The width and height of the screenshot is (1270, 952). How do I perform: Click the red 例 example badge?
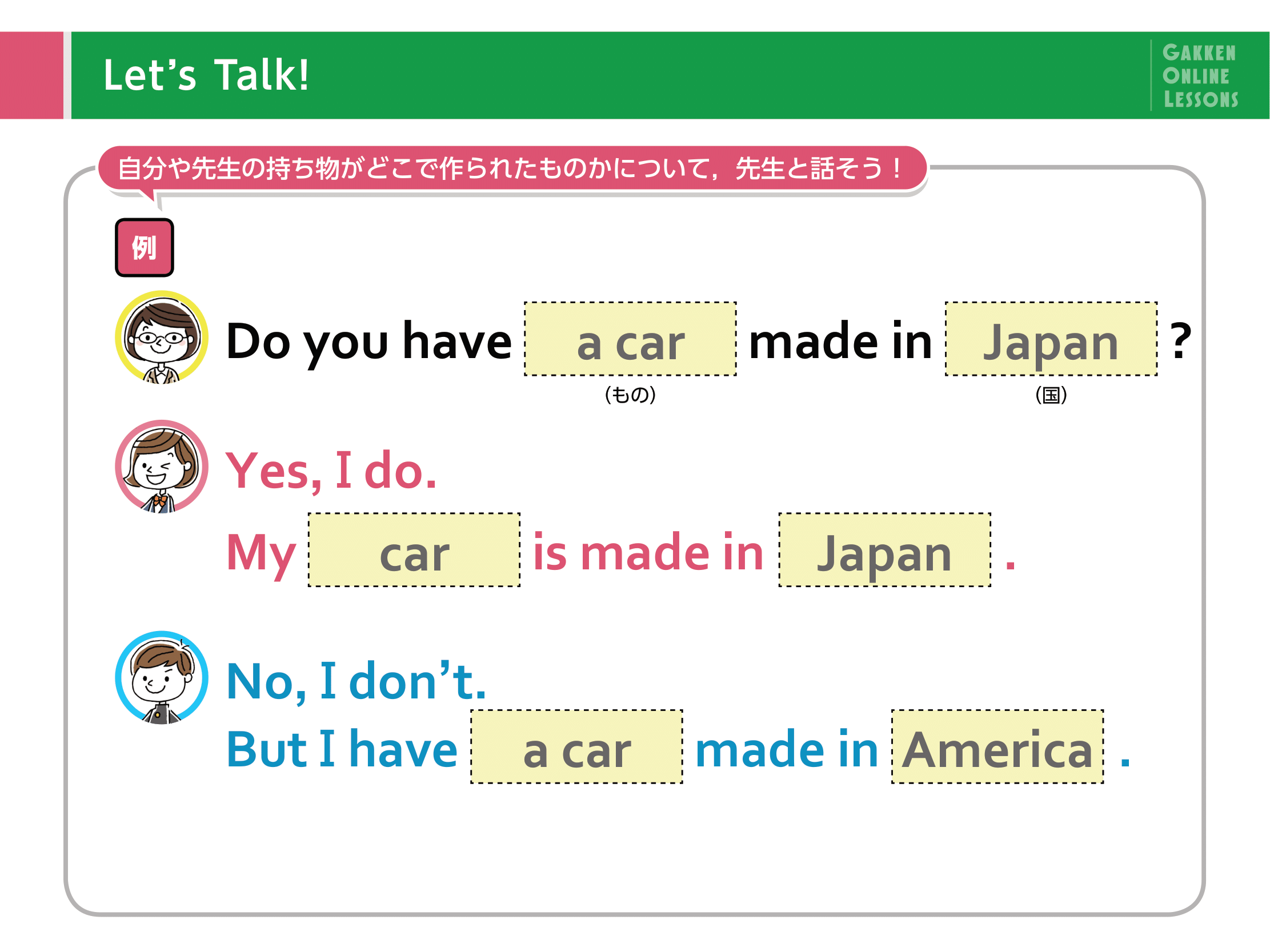[144, 247]
